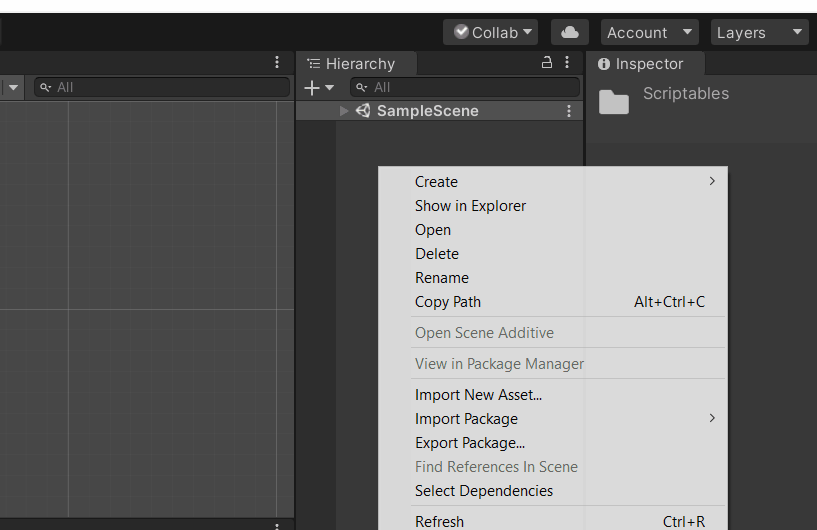Open the Create submenu
This screenshot has height=530, width=817.
click(553, 181)
